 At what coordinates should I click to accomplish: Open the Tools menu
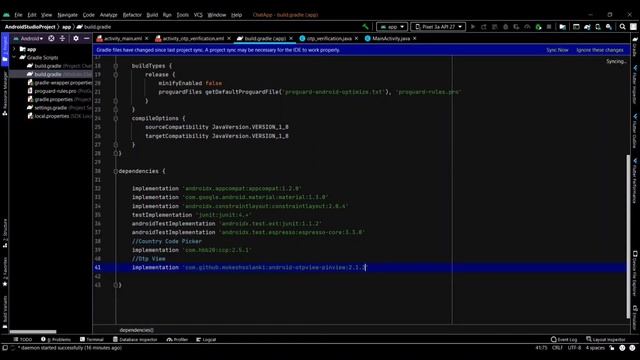point(182,15)
